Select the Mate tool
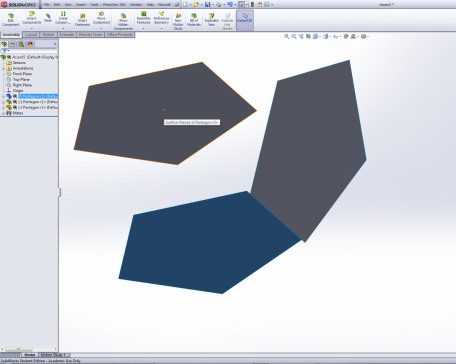The height and width of the screenshot is (364, 456). pos(48,18)
